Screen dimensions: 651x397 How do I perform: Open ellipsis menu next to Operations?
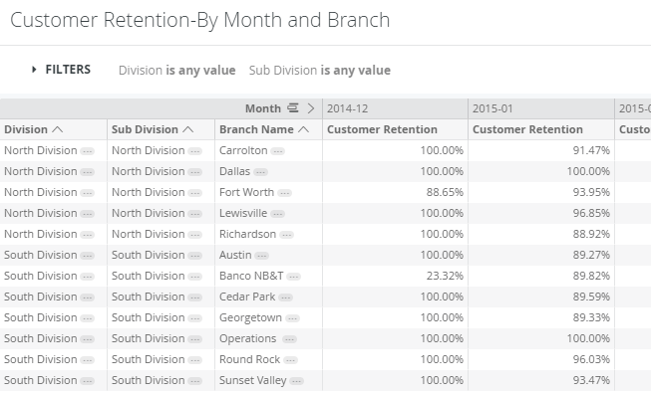pos(289,339)
